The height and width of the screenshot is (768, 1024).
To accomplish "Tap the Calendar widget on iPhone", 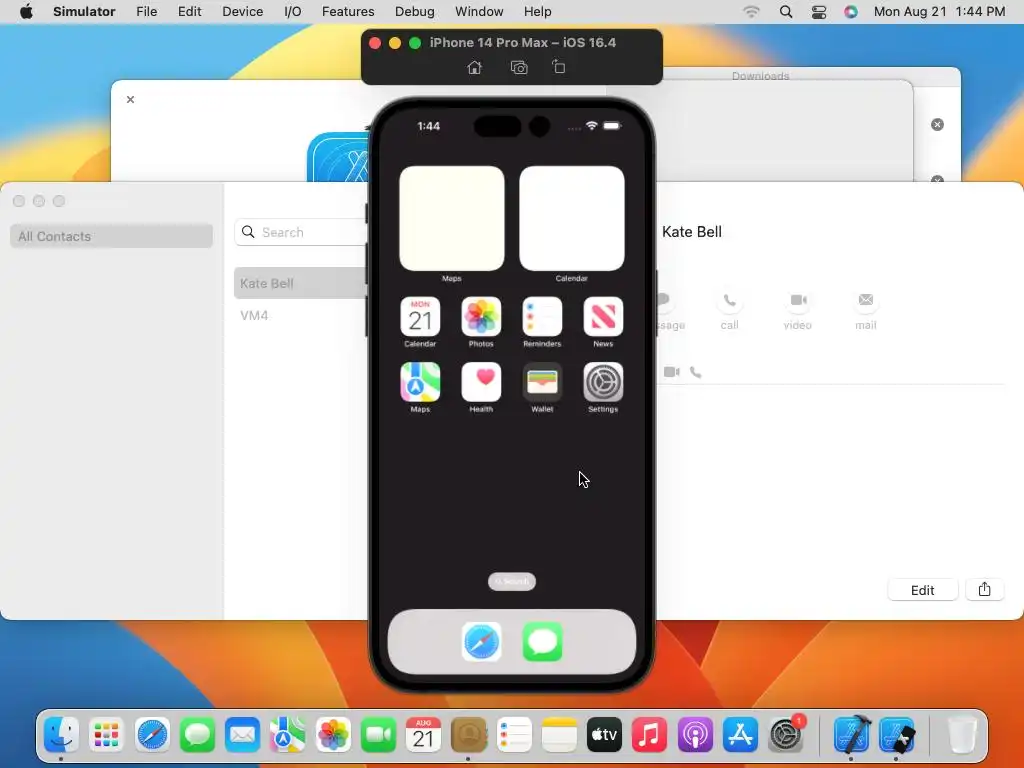I will [x=571, y=218].
